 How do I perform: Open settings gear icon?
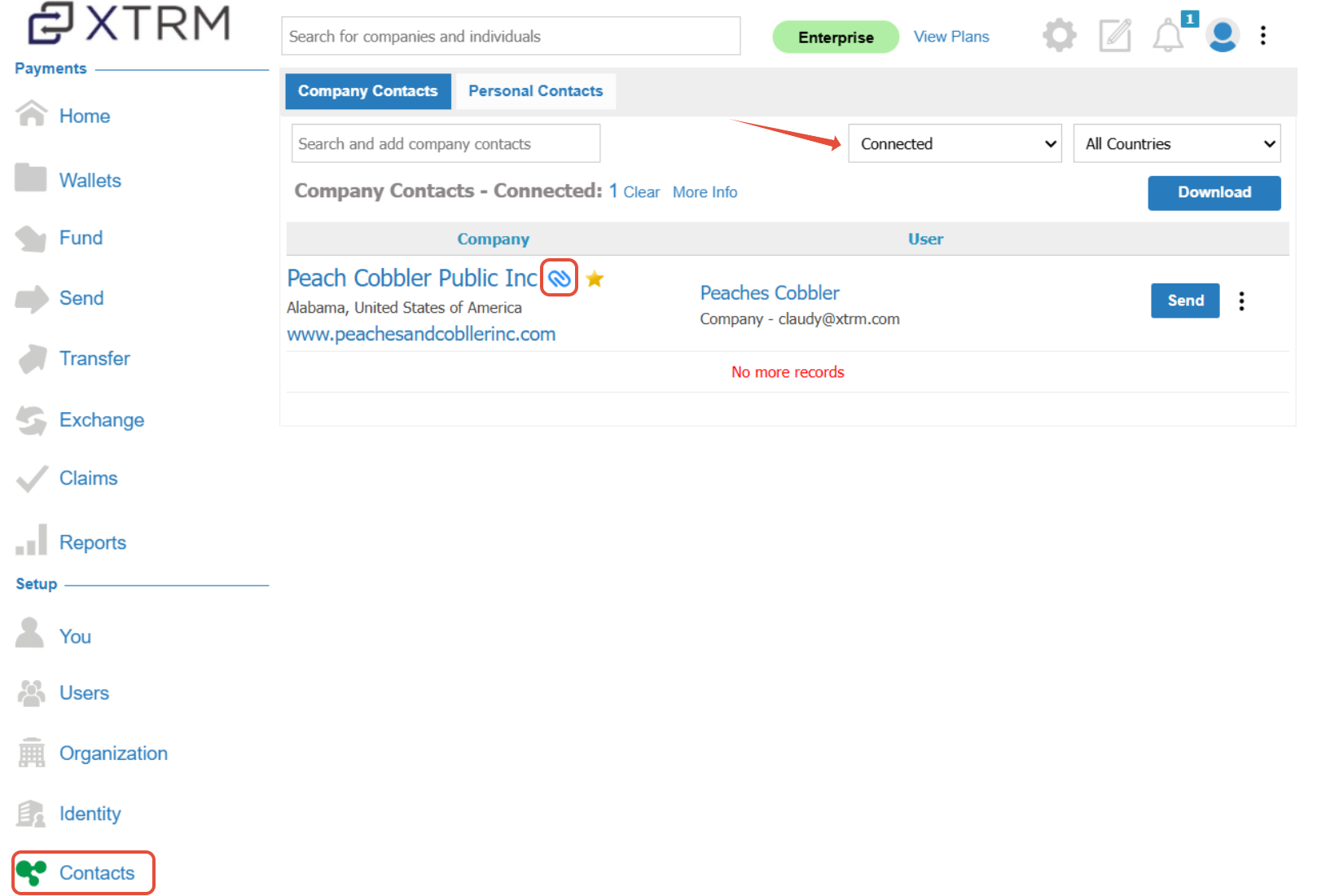(x=1059, y=36)
